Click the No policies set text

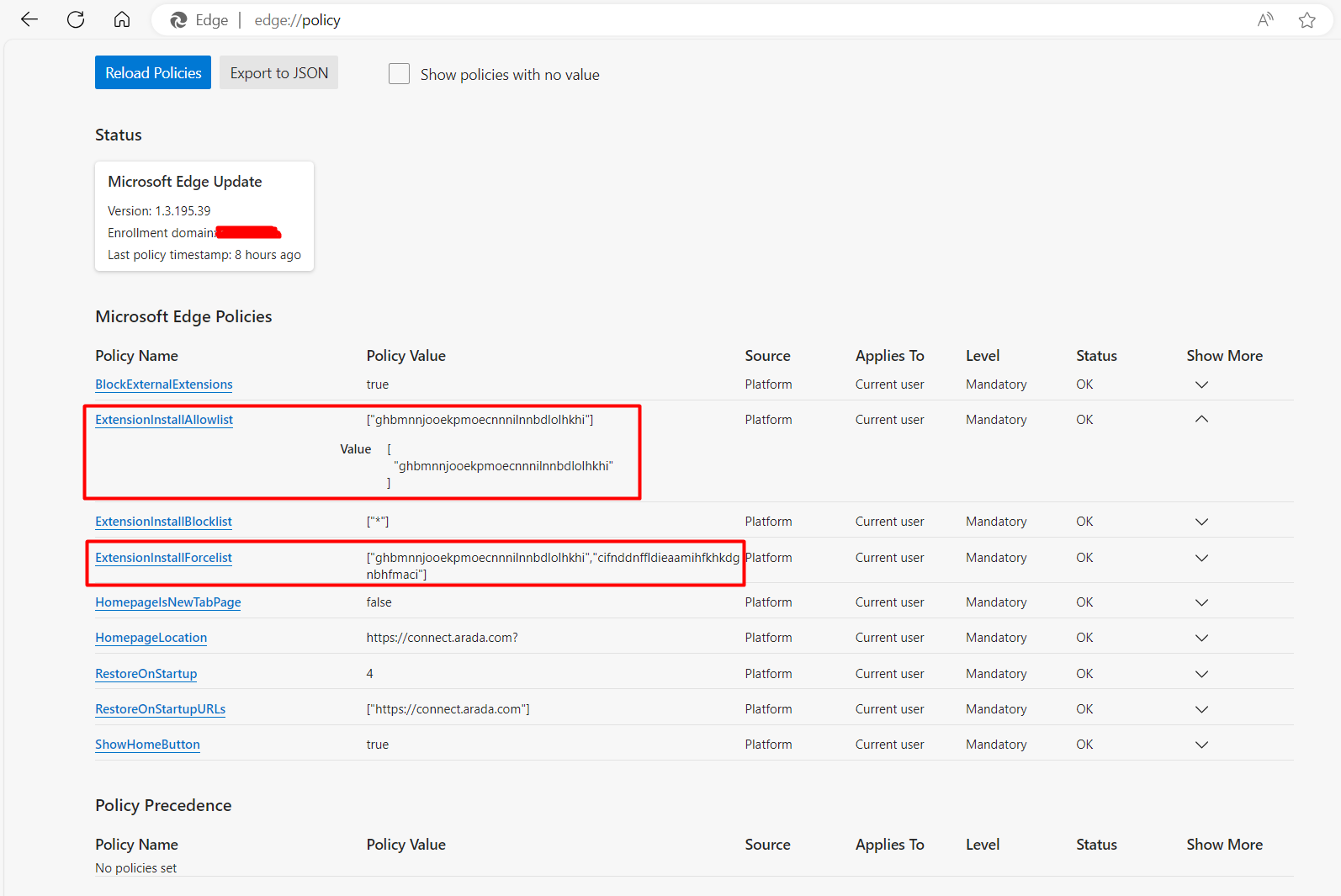(135, 868)
